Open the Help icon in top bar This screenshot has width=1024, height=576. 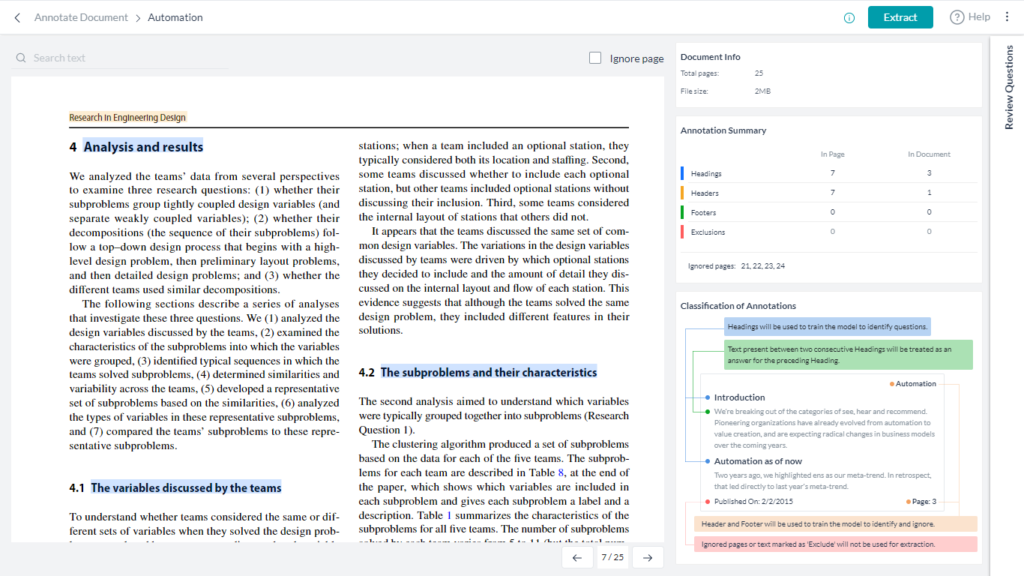tap(957, 17)
